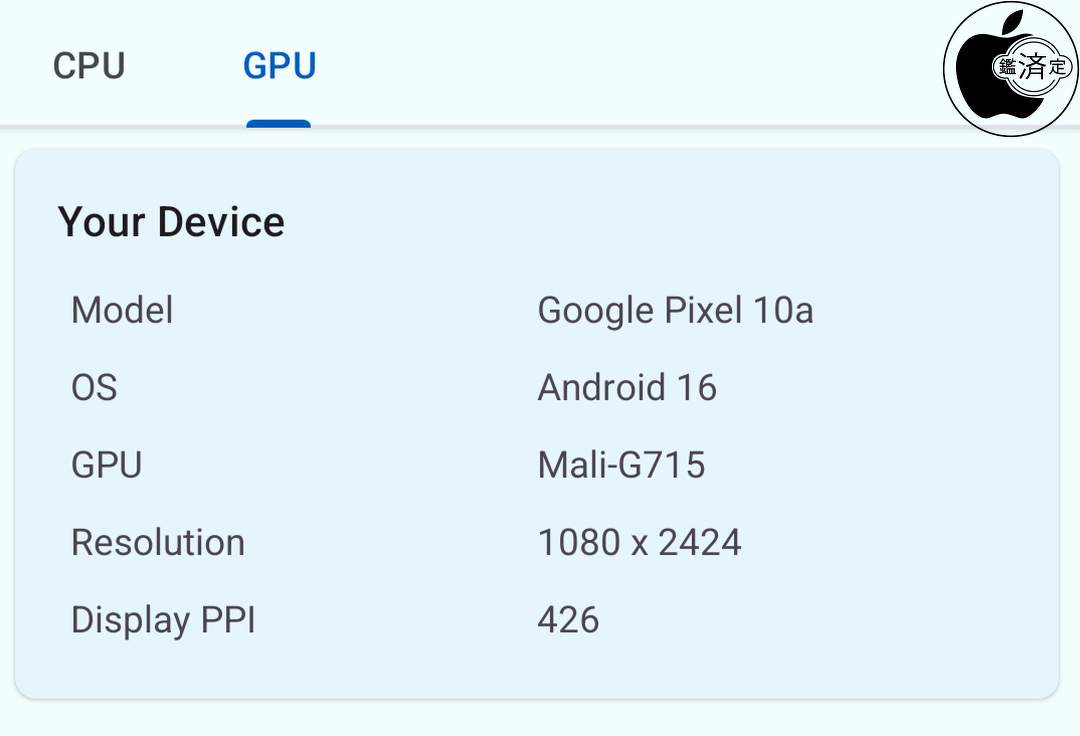Click the Your Device heading
This screenshot has width=1080, height=736.
[x=171, y=222]
